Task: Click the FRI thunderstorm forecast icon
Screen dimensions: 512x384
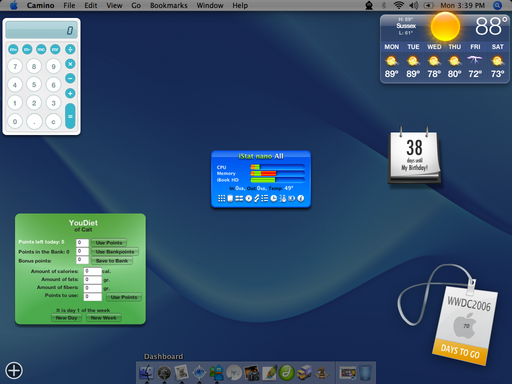Action: point(475,60)
